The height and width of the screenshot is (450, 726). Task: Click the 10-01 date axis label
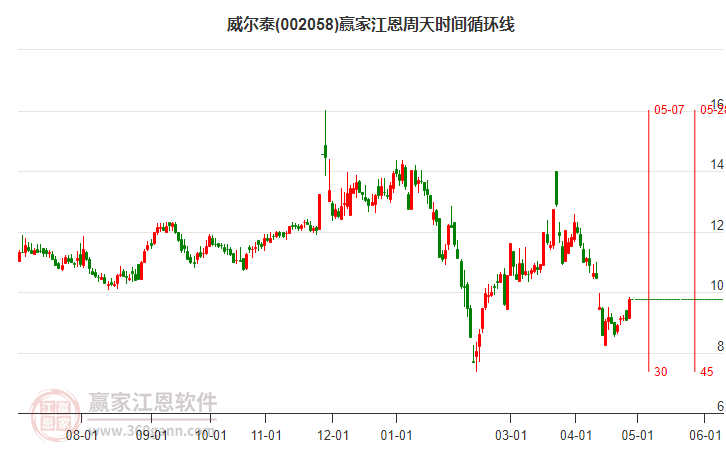point(211,435)
